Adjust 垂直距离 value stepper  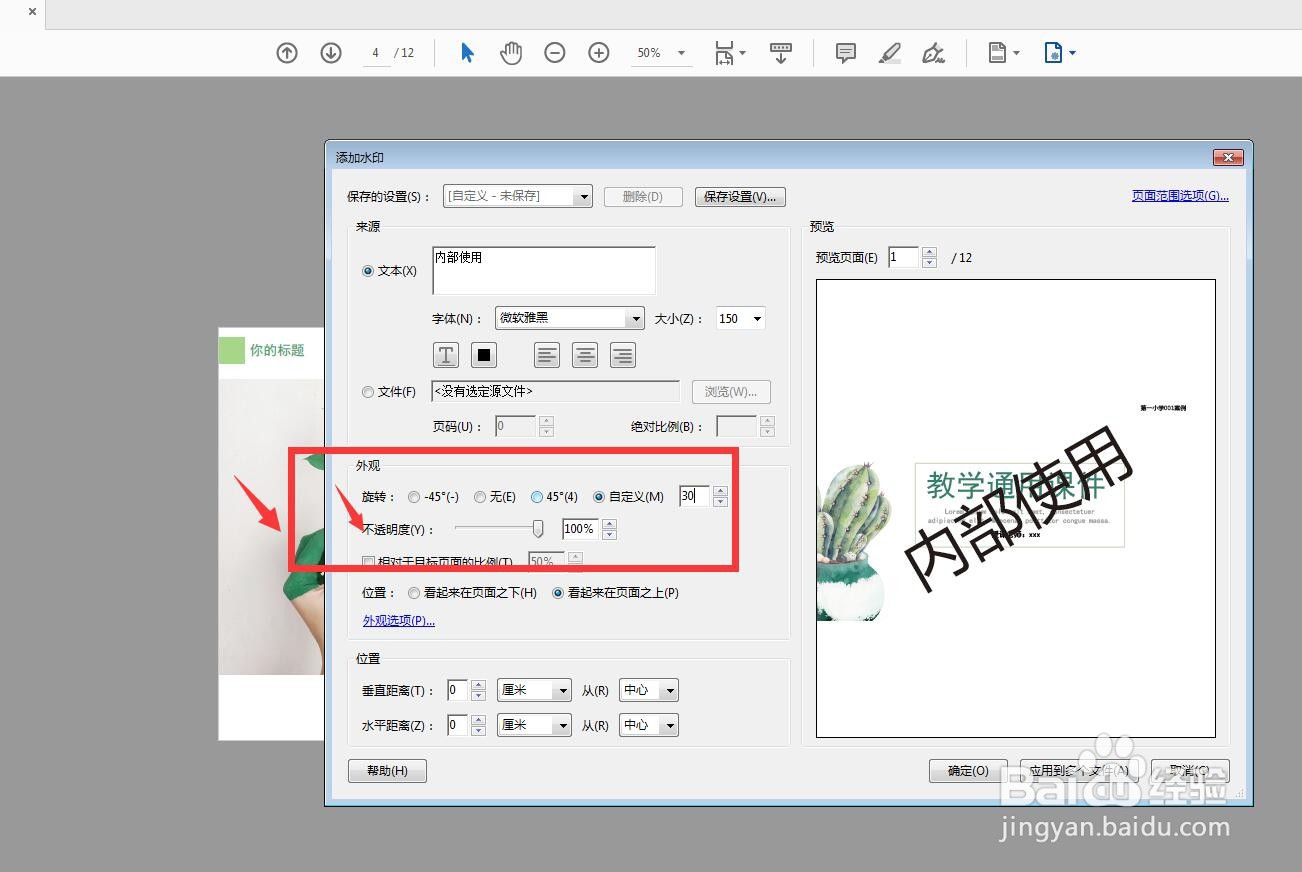coord(478,690)
